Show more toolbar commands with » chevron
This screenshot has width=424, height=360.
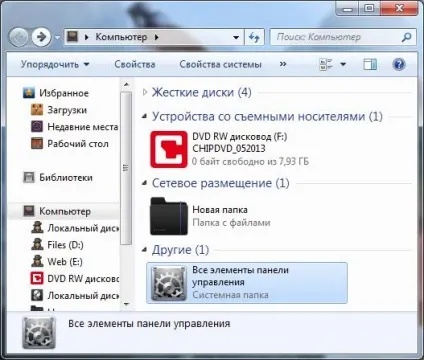pyautogui.click(x=283, y=64)
